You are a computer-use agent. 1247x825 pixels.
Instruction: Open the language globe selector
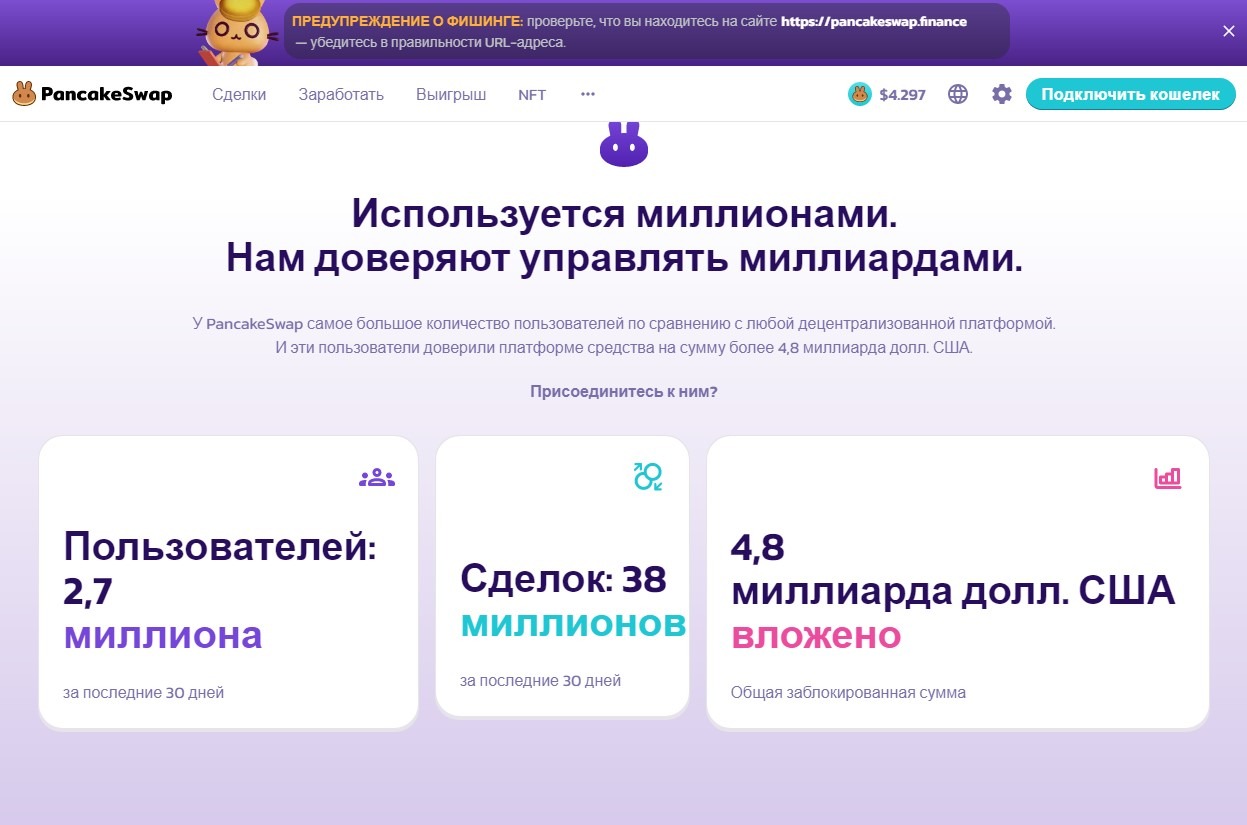point(958,94)
